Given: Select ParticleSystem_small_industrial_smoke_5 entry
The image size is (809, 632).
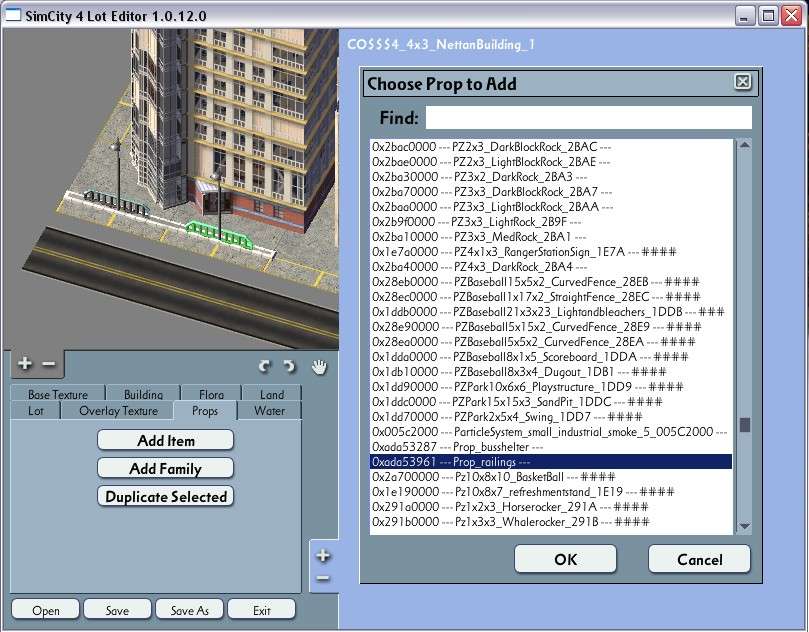Looking at the screenshot, I should coord(551,431).
